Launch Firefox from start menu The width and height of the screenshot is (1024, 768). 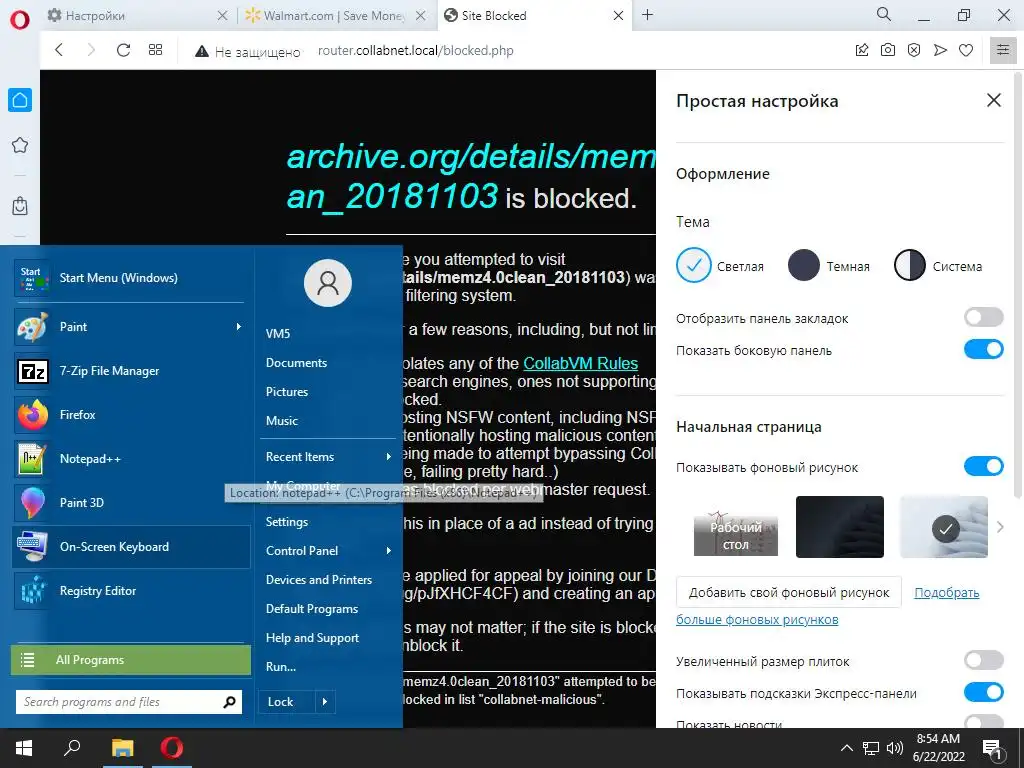pyautogui.click(x=131, y=415)
